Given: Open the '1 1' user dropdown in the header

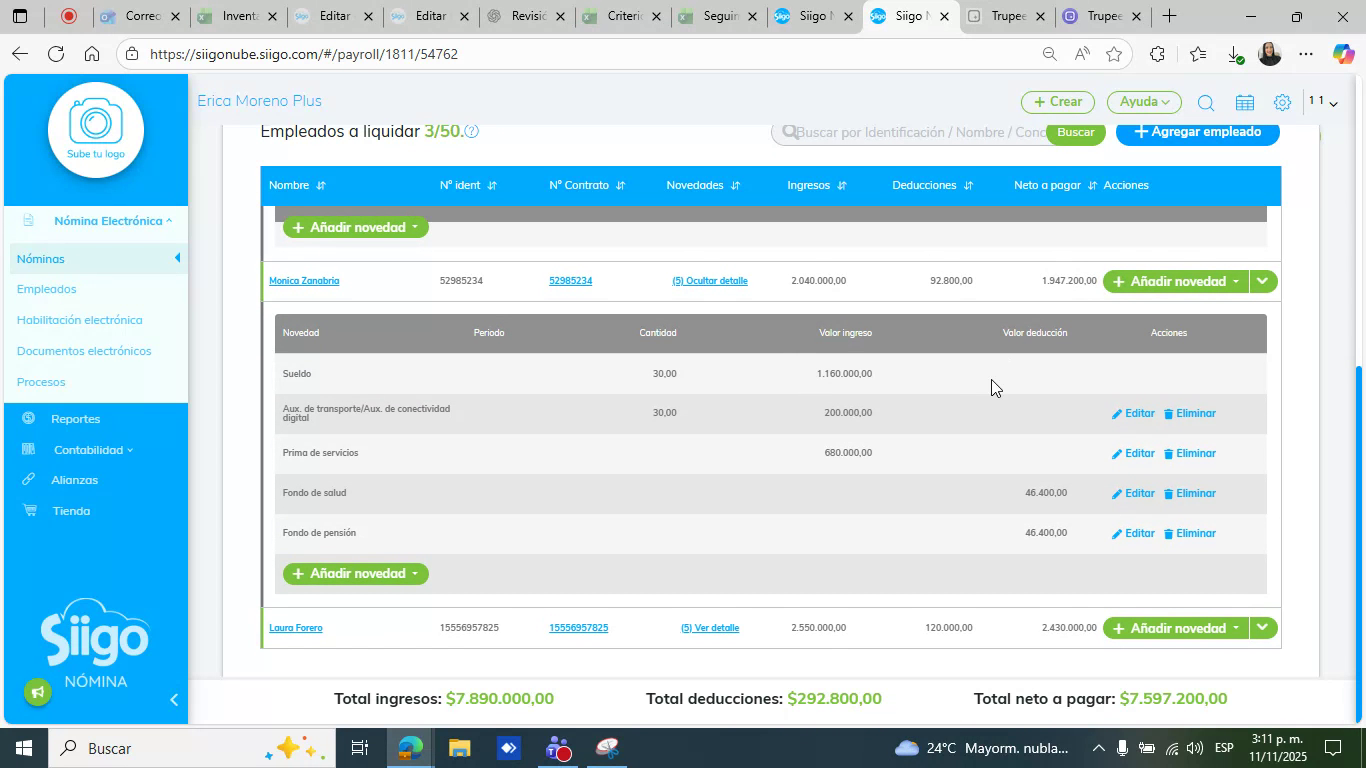Looking at the screenshot, I should tap(1323, 102).
